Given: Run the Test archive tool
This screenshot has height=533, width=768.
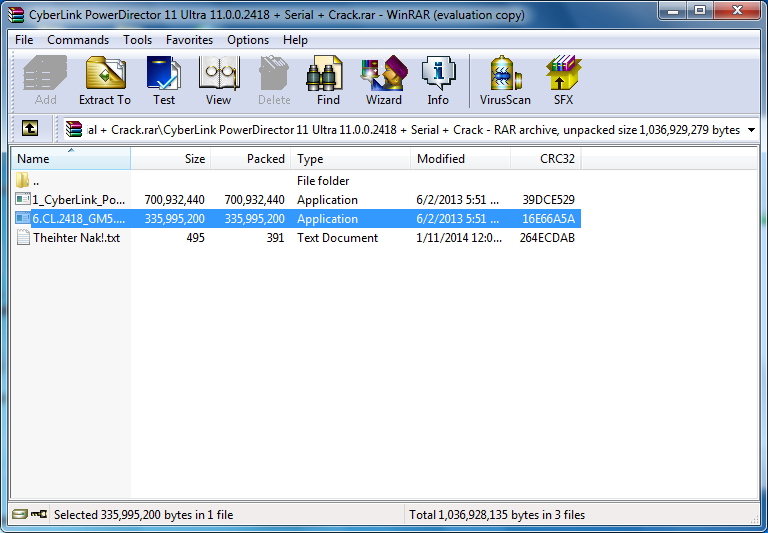Looking at the screenshot, I should coord(164,80).
